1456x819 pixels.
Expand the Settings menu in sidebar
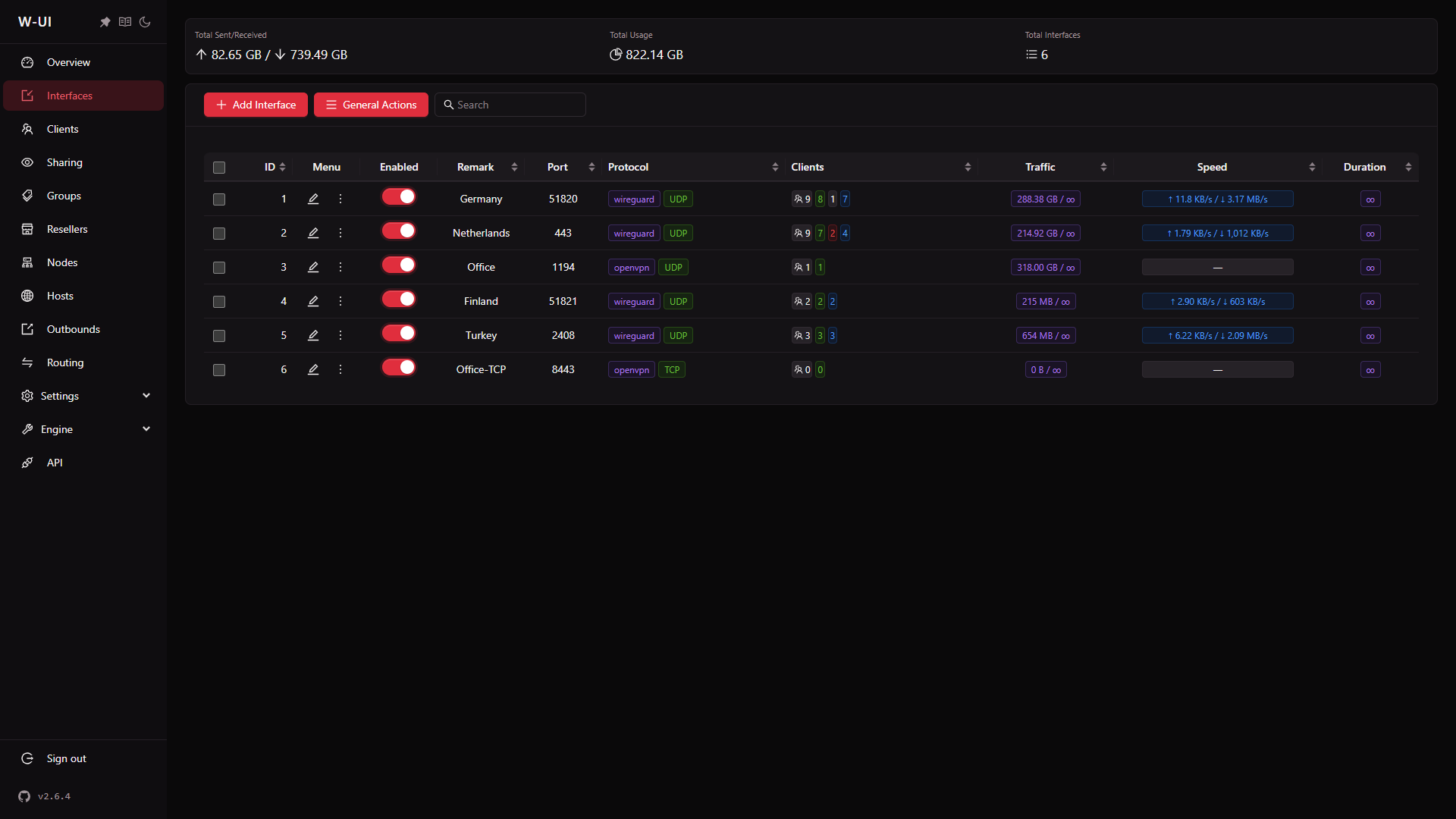(83, 396)
